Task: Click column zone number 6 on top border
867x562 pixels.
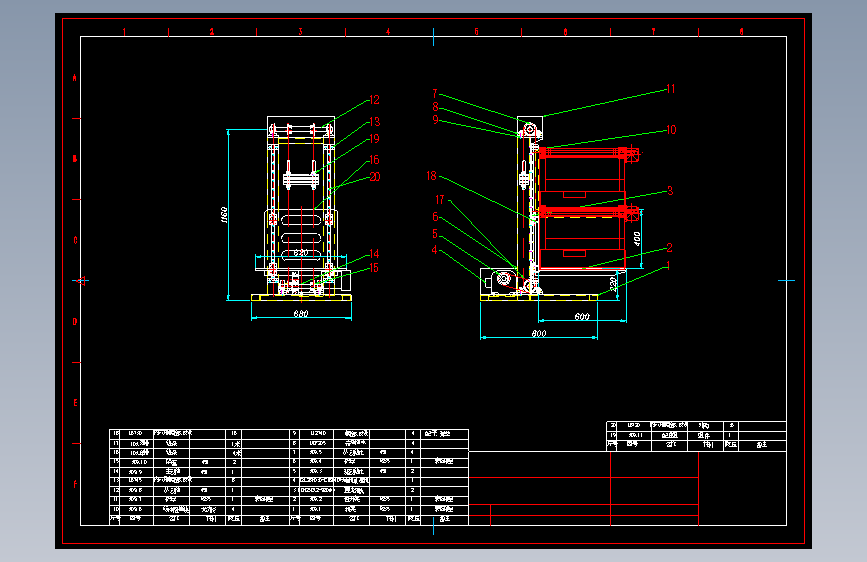Action: (x=565, y=32)
